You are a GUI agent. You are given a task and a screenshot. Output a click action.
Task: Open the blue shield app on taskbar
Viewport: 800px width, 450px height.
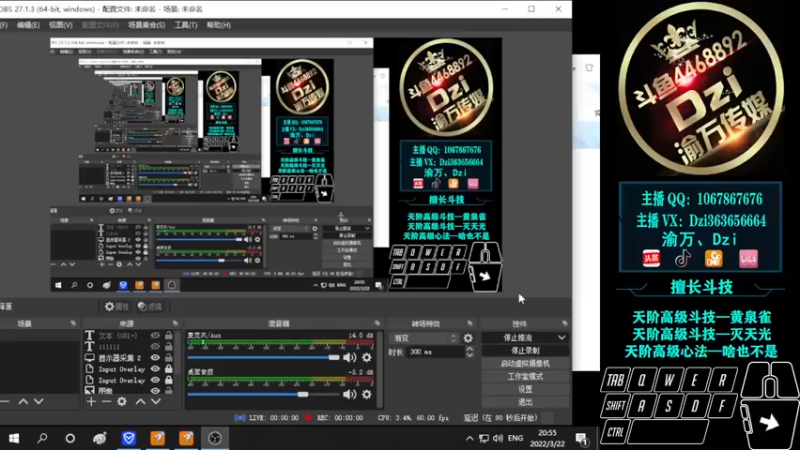pyautogui.click(x=129, y=438)
